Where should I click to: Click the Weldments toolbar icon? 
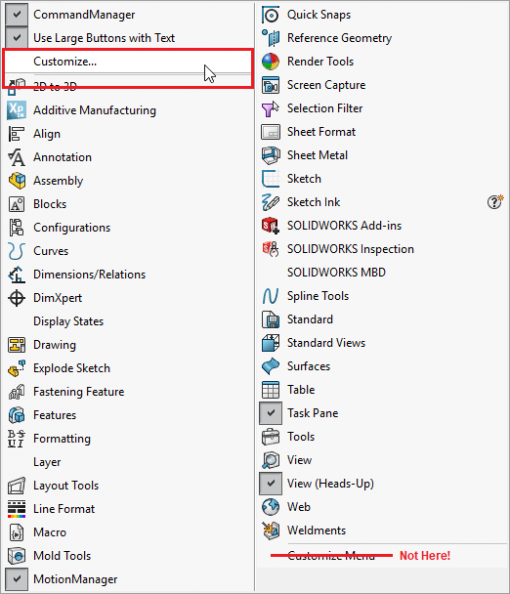pyautogui.click(x=271, y=530)
